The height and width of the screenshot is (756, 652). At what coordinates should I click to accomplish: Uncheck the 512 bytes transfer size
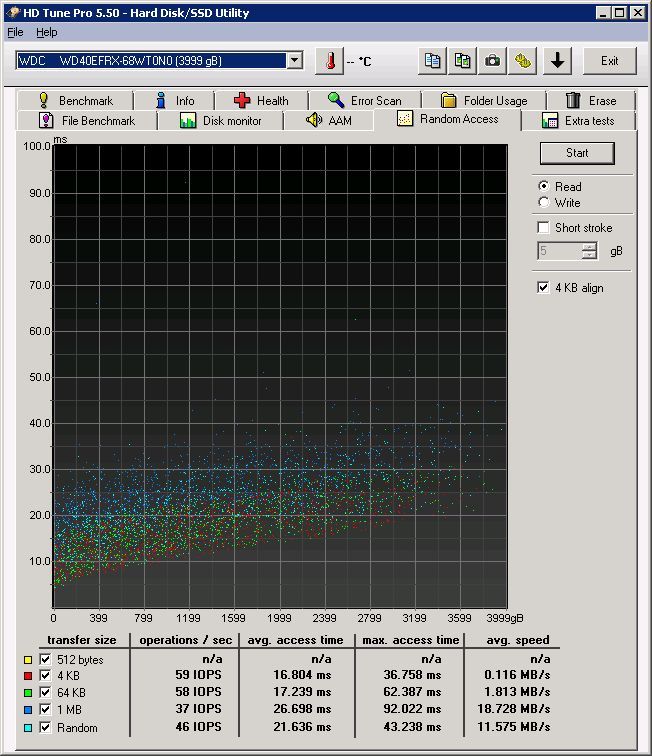coord(45,660)
